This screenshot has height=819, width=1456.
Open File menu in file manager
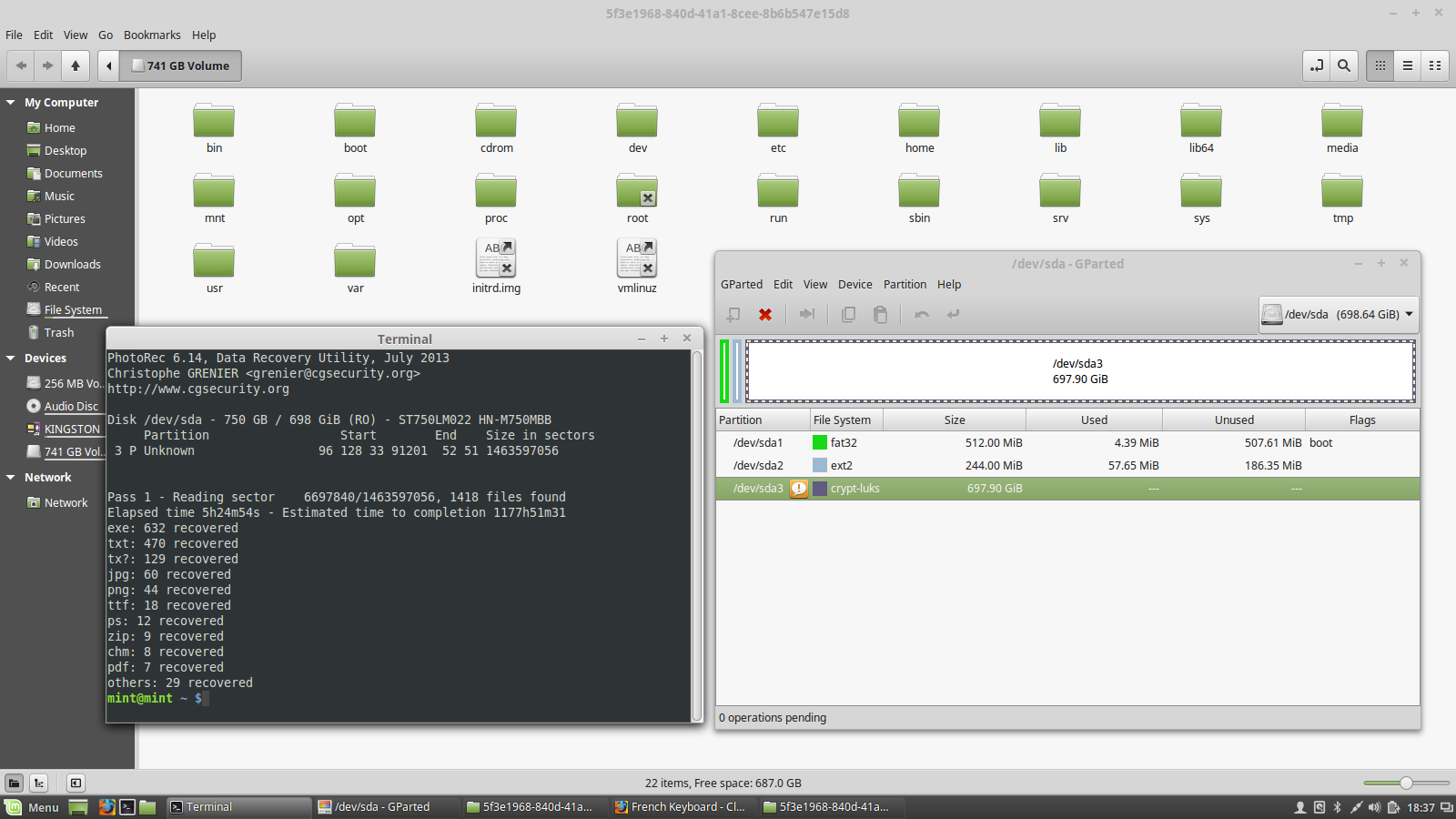(x=14, y=35)
